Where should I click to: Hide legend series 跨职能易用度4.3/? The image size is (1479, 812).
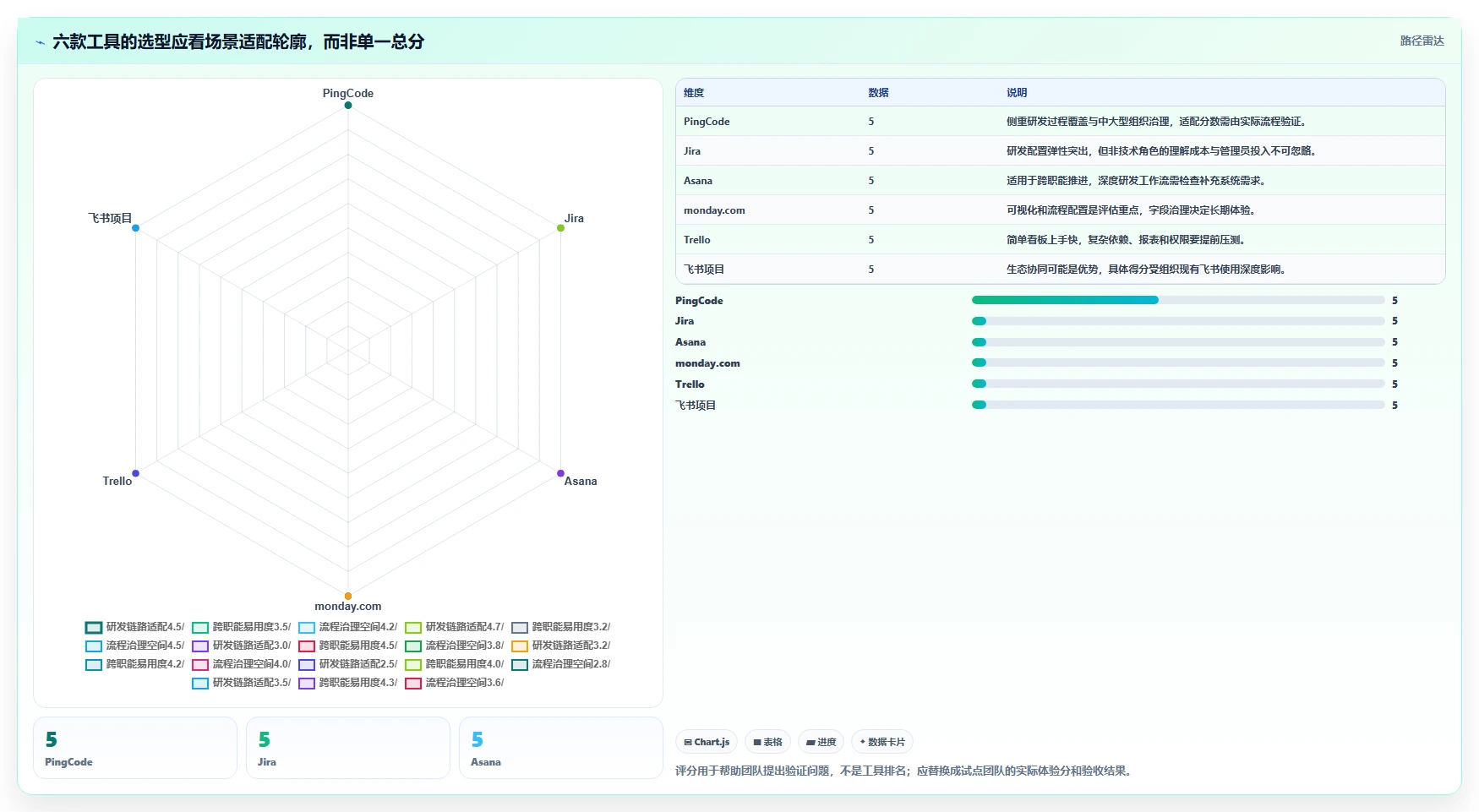pos(347,683)
